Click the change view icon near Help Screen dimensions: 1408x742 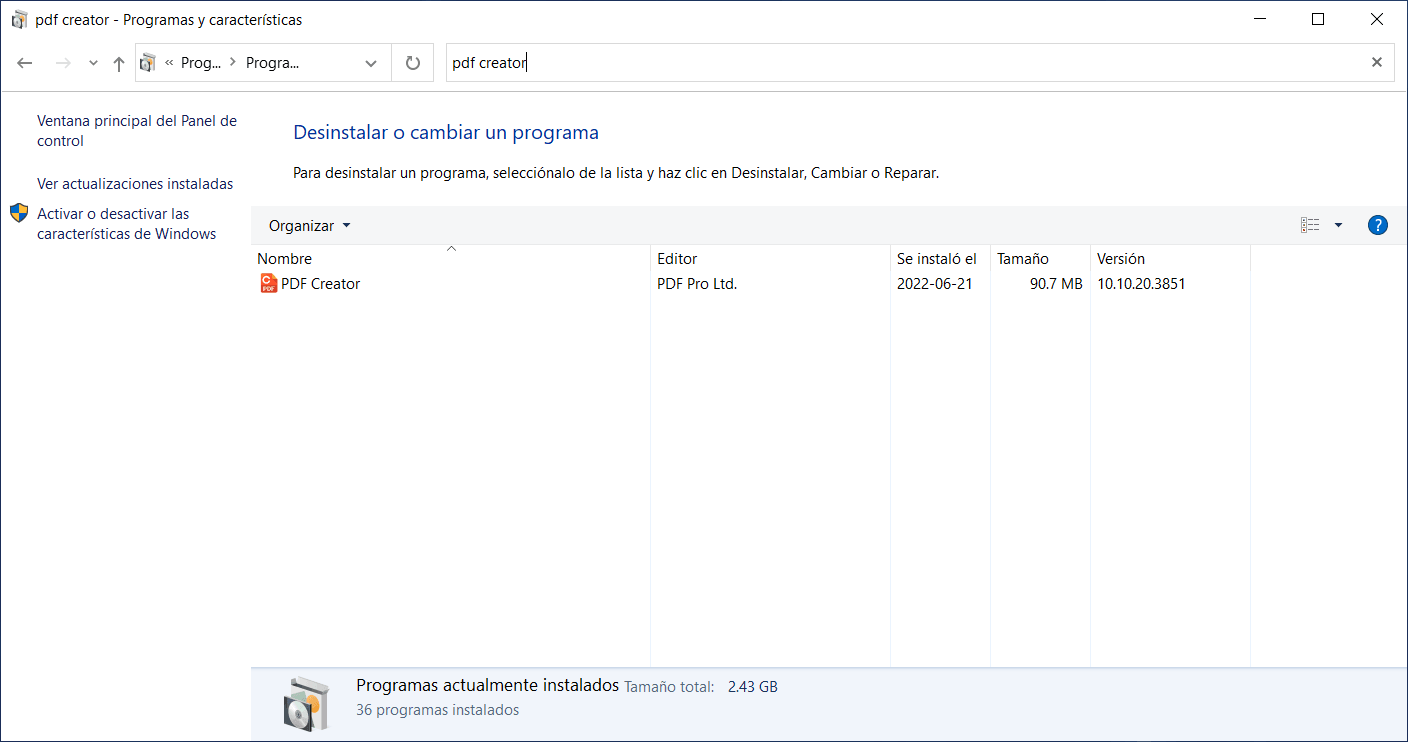[1310, 224]
